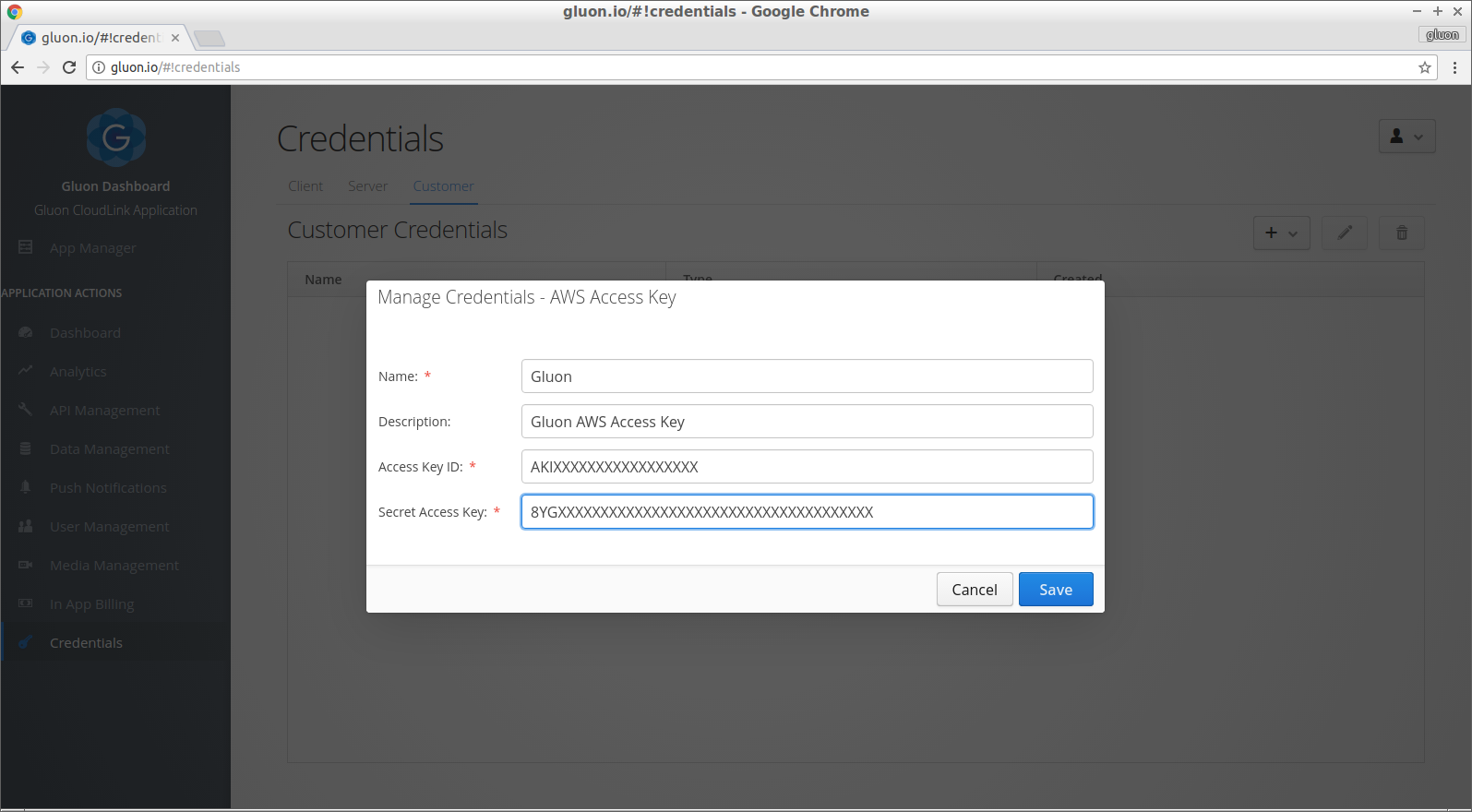Open a new browser tab
This screenshot has height=812, width=1472.
coord(209,38)
